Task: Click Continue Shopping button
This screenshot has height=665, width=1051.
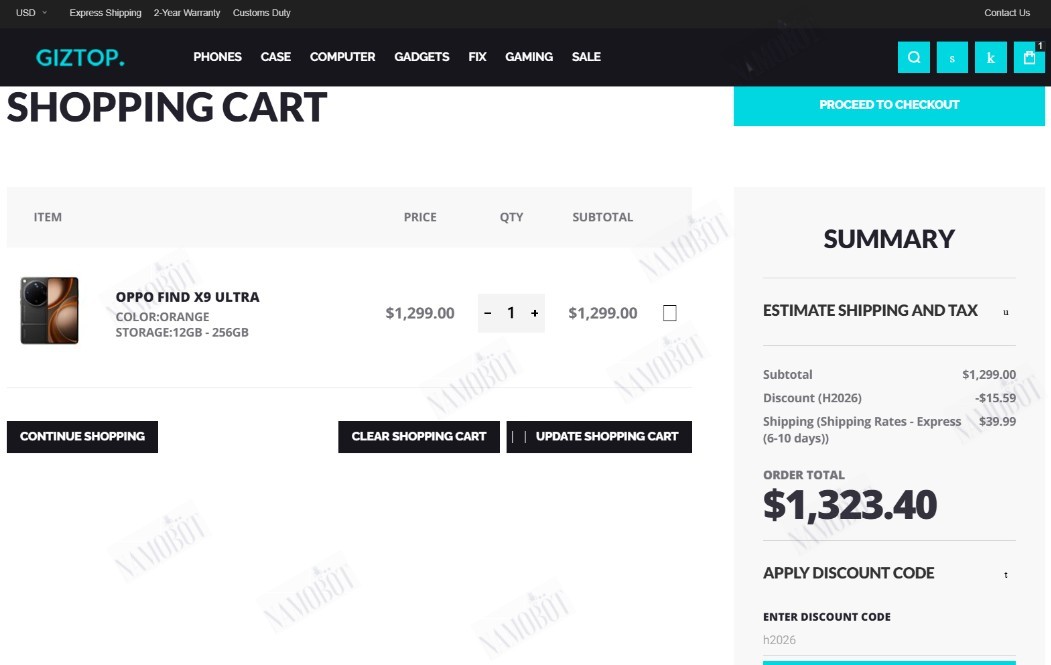Action: (x=82, y=436)
